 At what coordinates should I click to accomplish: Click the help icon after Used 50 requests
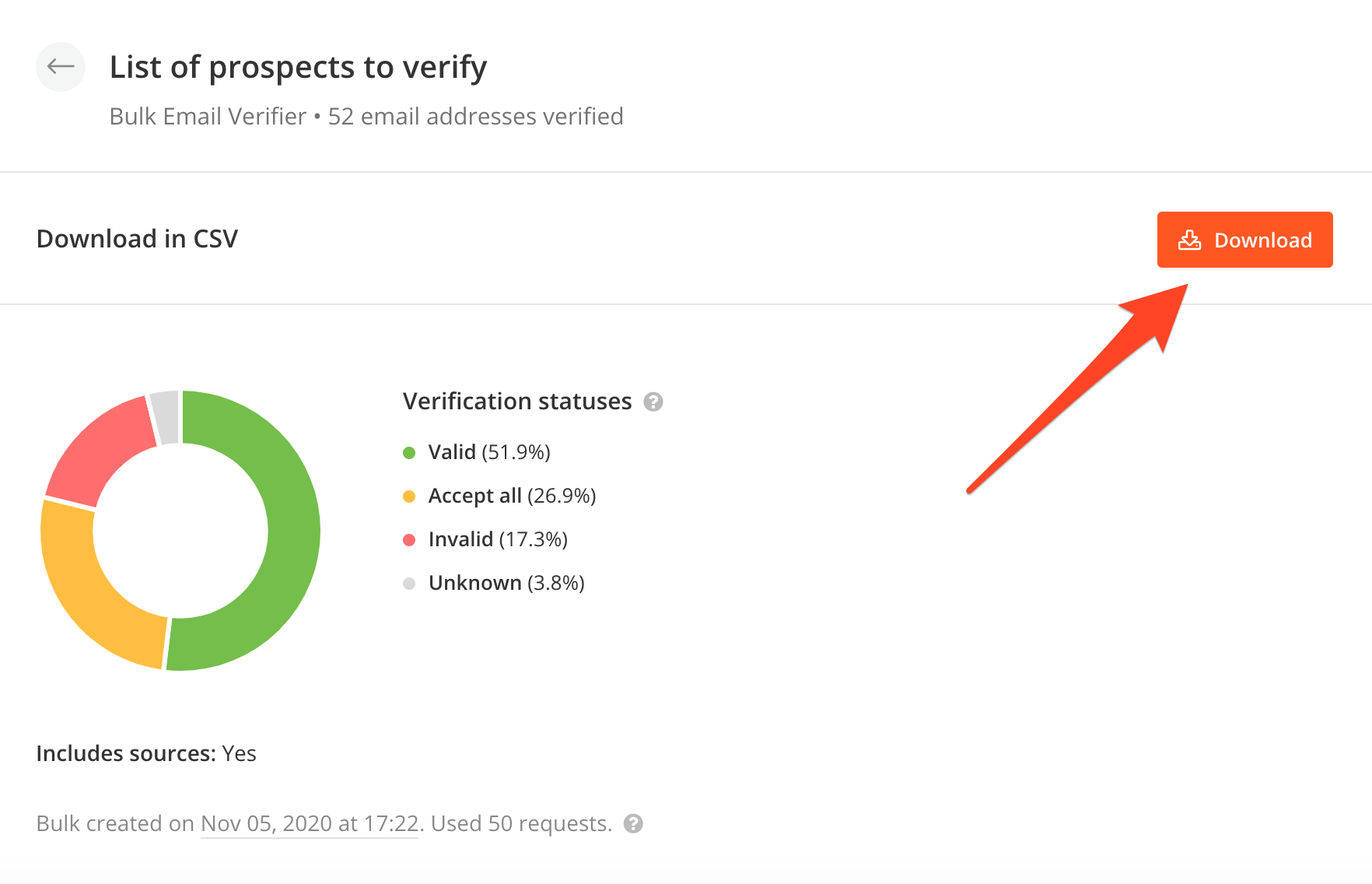pyautogui.click(x=634, y=823)
